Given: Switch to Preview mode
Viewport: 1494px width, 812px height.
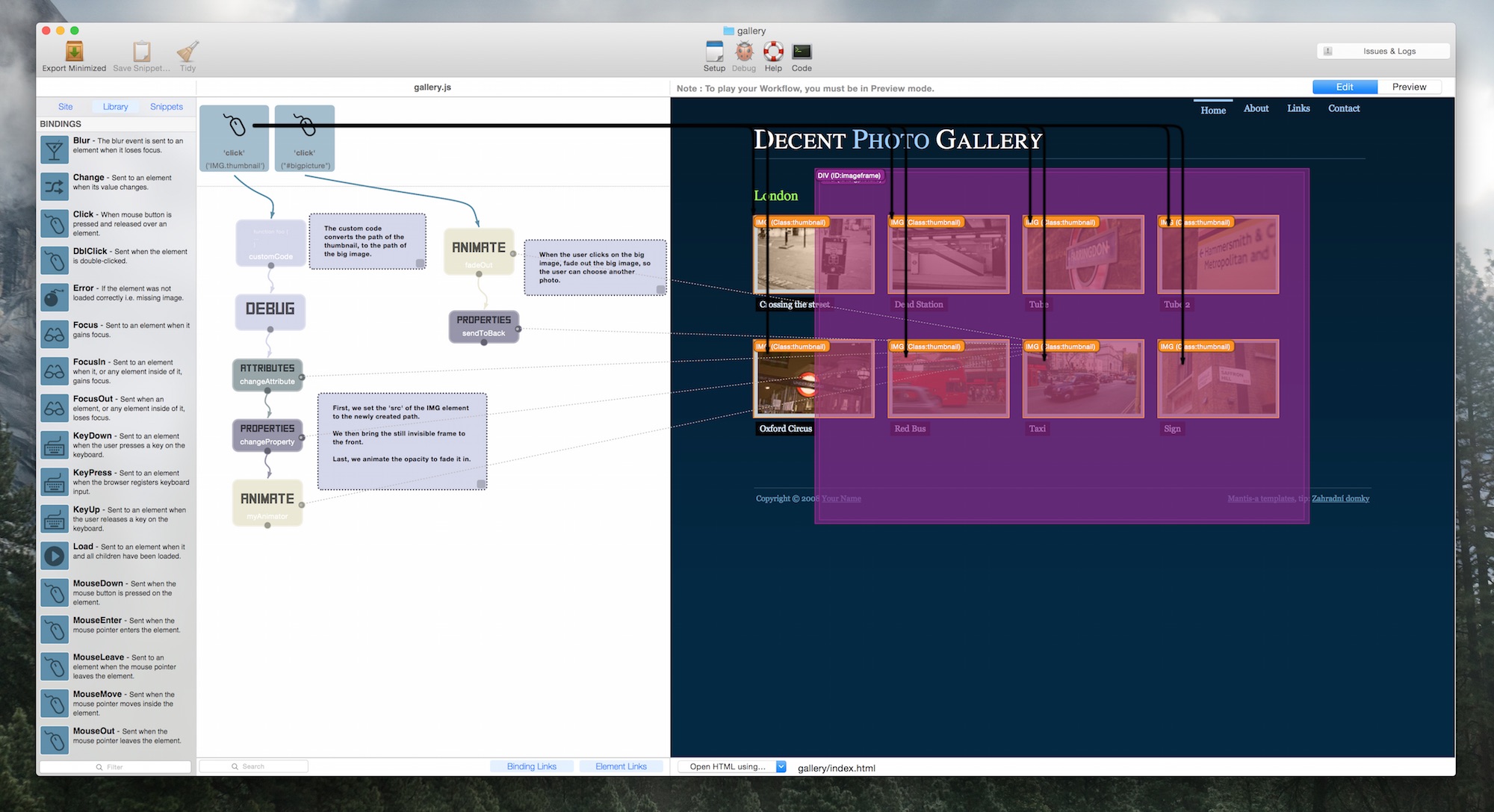Looking at the screenshot, I should pyautogui.click(x=1409, y=87).
